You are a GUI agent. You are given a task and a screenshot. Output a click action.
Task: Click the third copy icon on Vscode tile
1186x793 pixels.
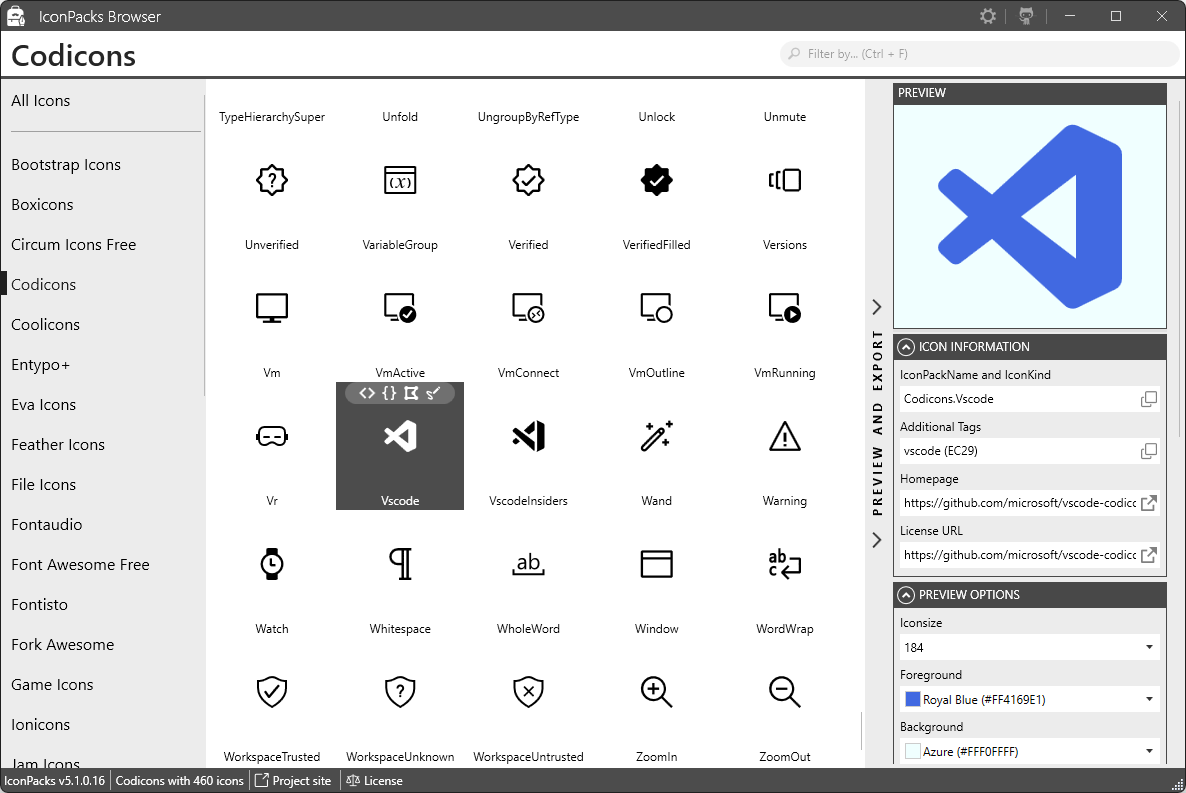click(411, 393)
